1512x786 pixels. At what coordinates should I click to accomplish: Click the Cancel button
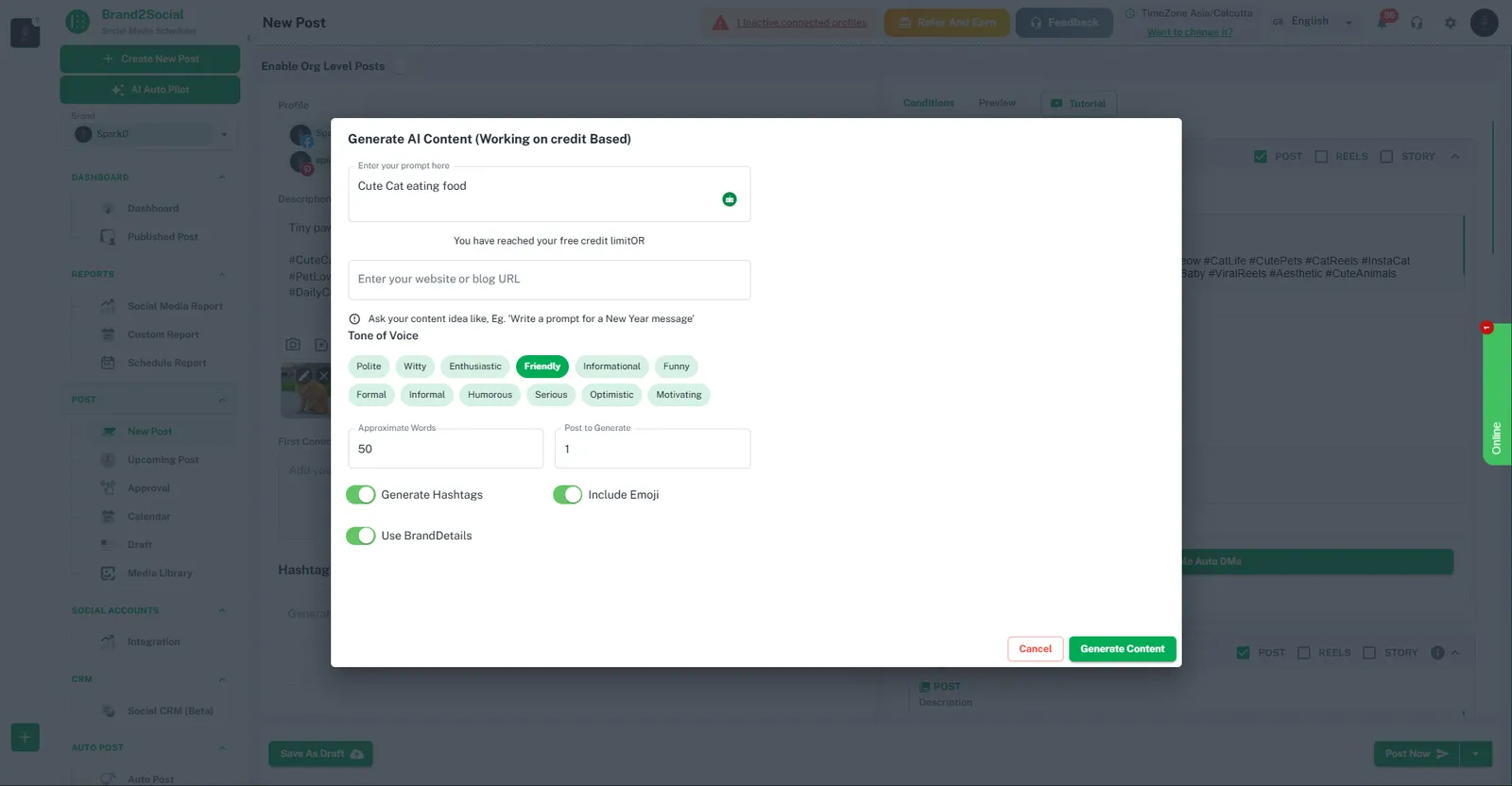1035,649
